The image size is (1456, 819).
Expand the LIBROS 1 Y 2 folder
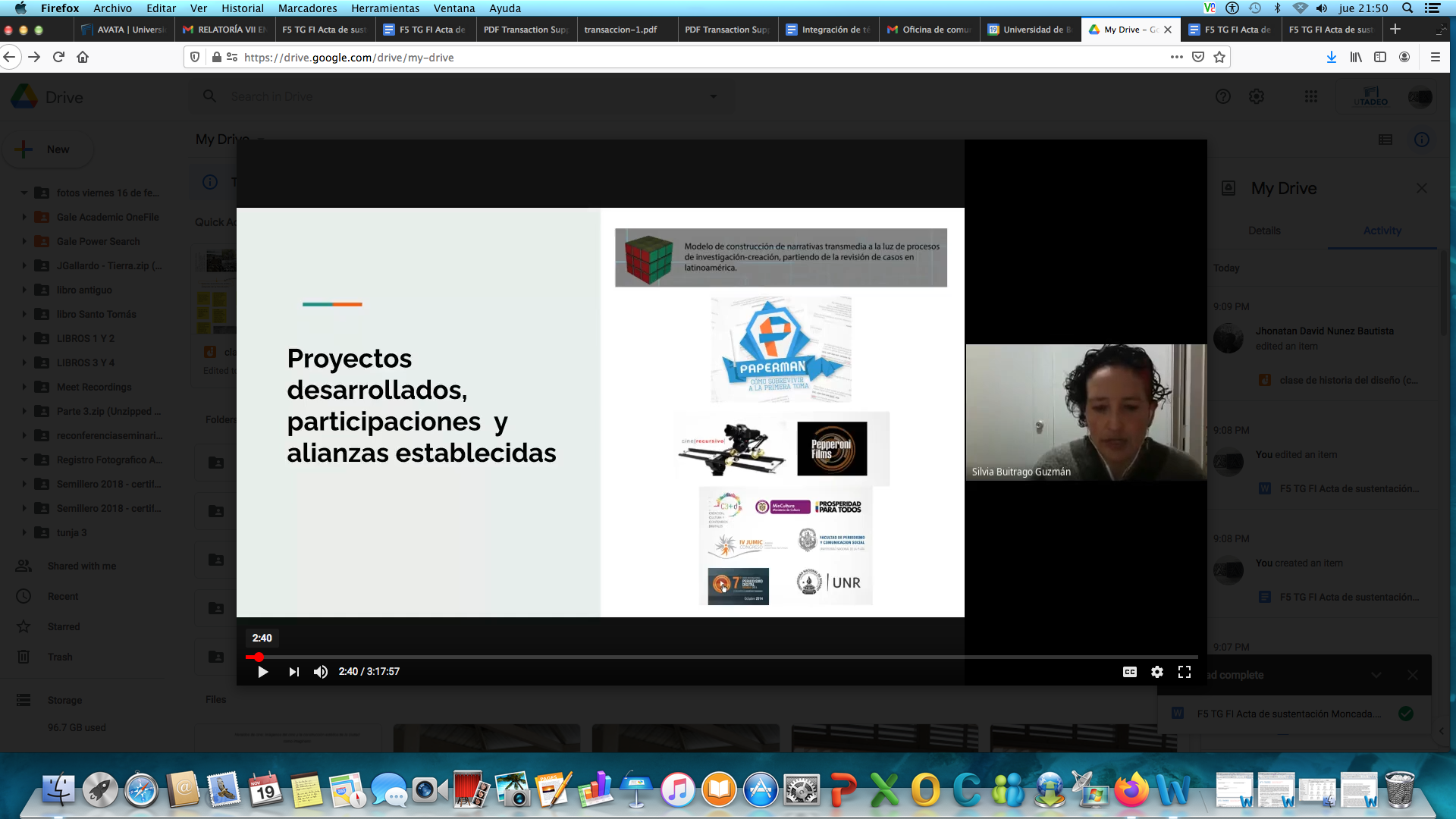click(x=24, y=338)
